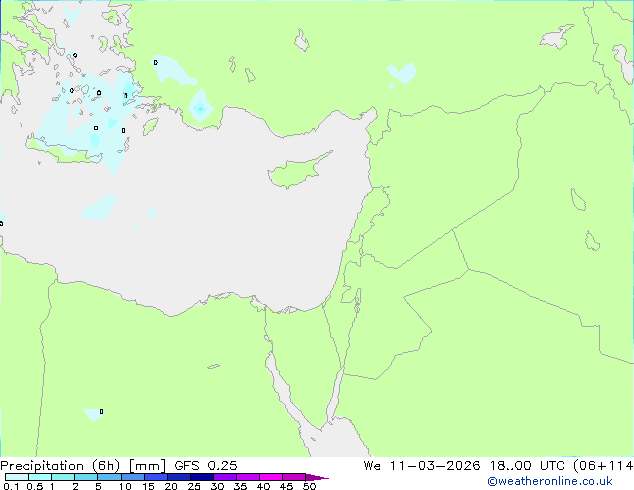The height and width of the screenshot is (490, 634).
Task: Click the '[mm]' unit label
Action: (x=147, y=466)
